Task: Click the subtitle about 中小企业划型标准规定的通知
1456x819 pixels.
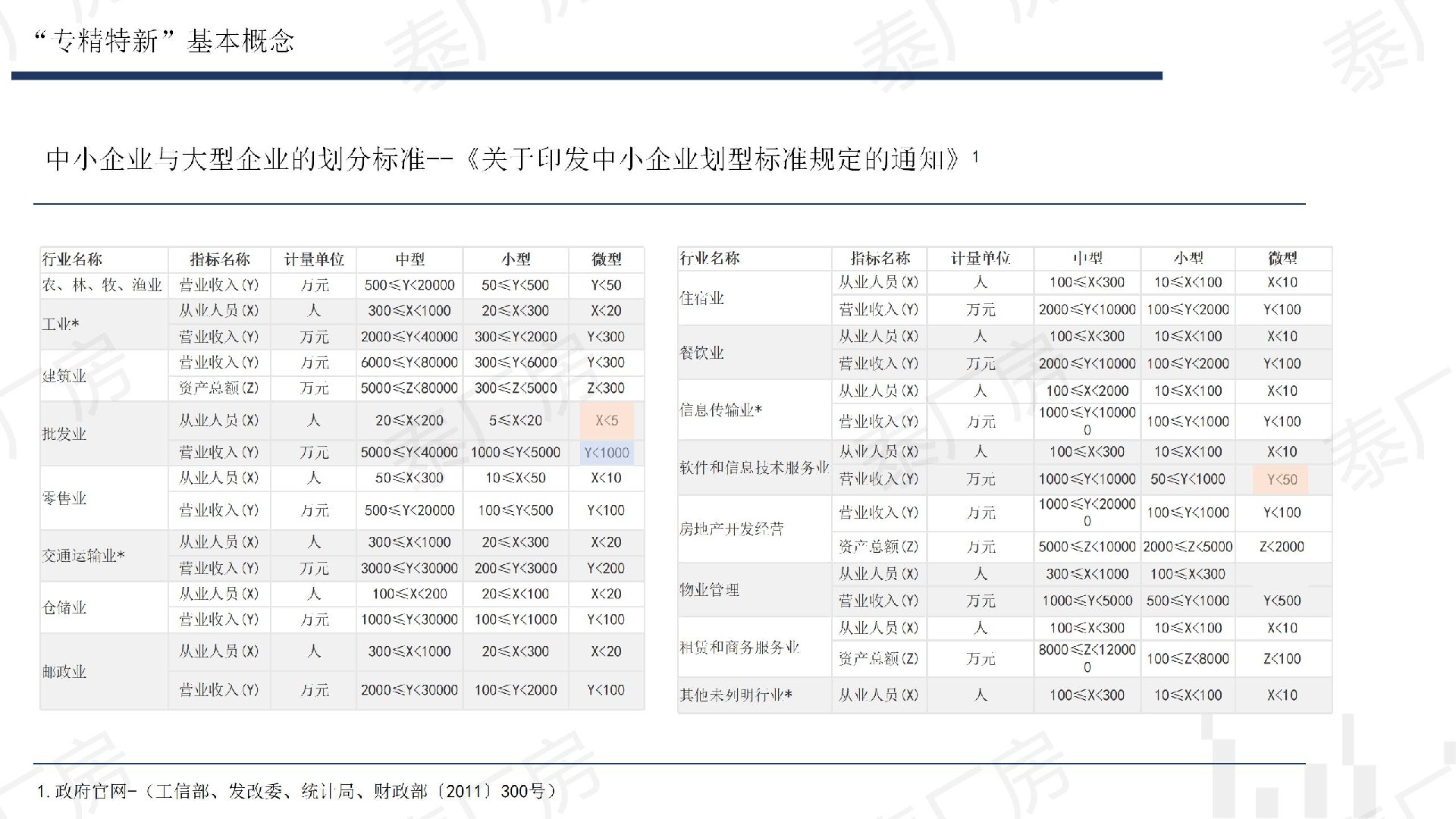Action: (x=512, y=159)
